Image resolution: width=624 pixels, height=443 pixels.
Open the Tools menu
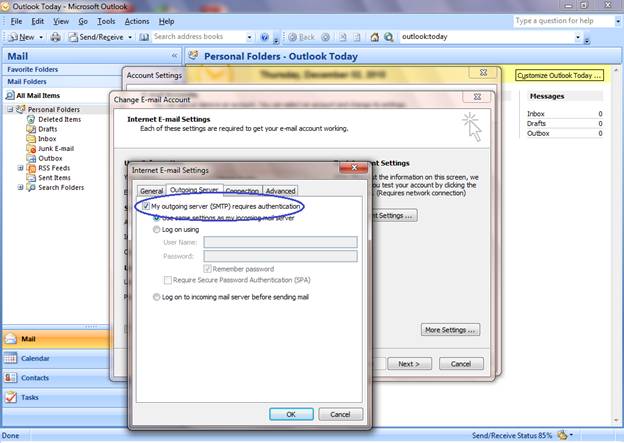pos(106,21)
